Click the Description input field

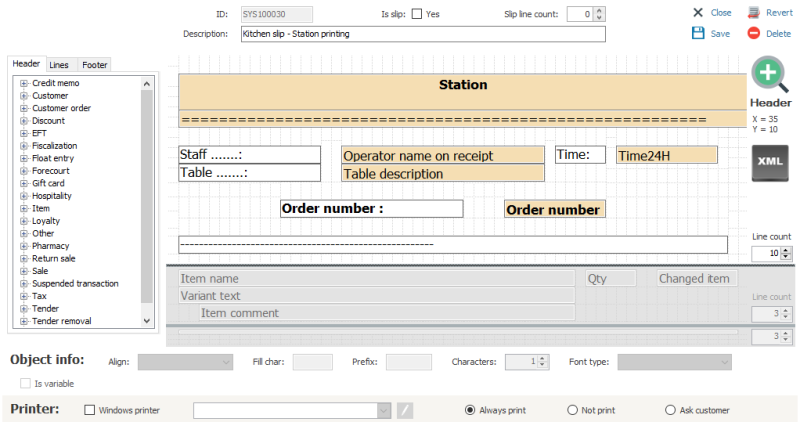tap(423, 34)
